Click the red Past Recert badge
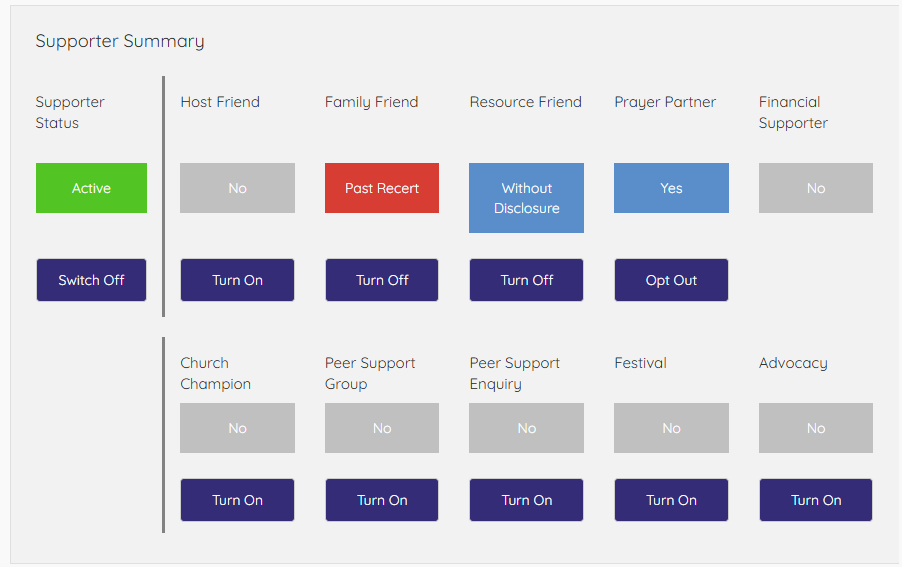902x567 pixels. (x=382, y=188)
